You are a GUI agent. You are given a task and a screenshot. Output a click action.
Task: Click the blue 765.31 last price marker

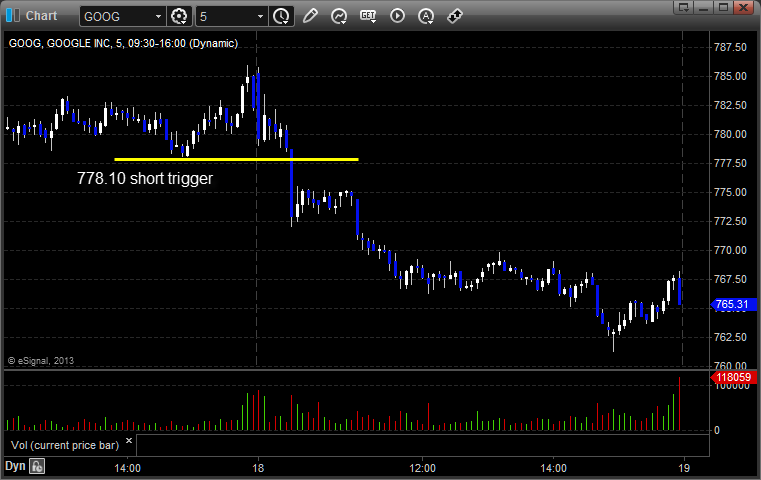(732, 304)
